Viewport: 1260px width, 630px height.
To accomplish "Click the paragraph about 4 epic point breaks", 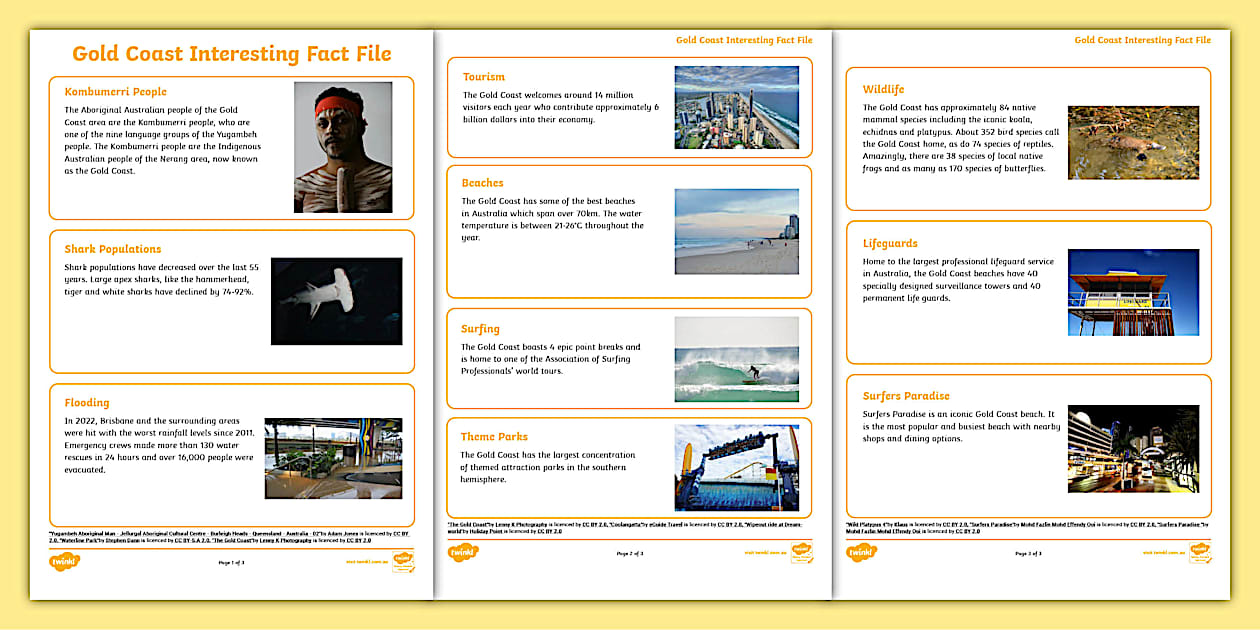I will pos(551,359).
